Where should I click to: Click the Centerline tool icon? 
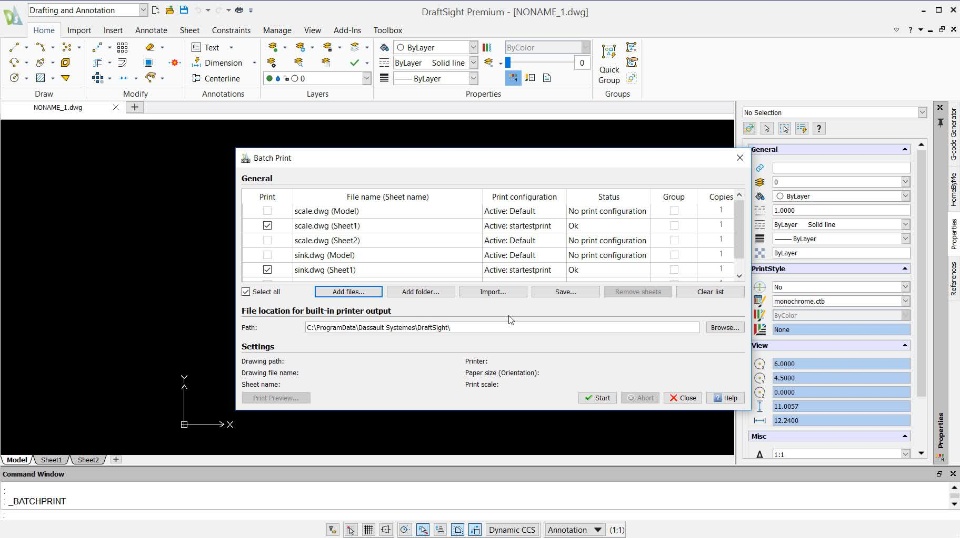click(x=195, y=78)
